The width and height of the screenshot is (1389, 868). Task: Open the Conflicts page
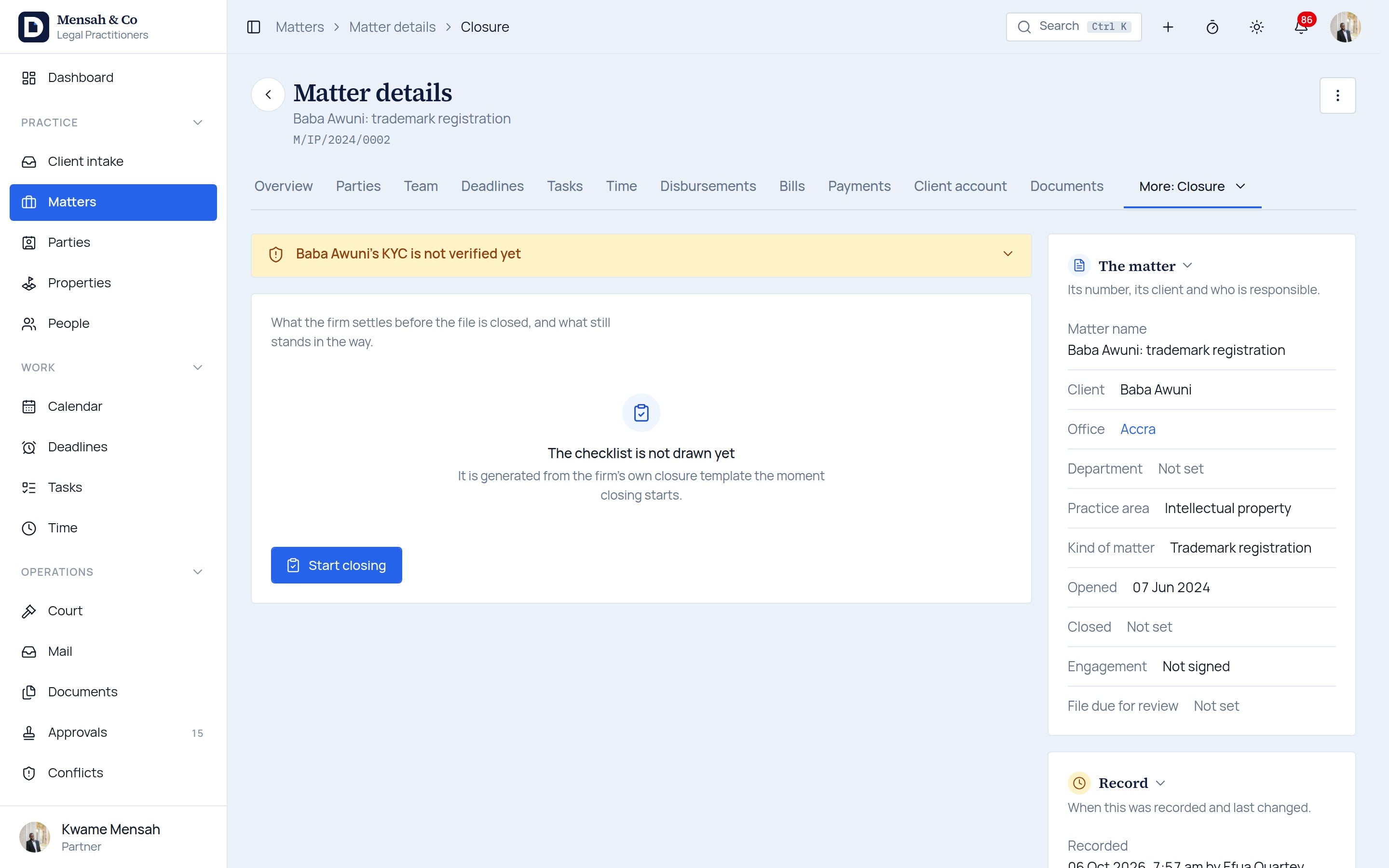point(113,773)
